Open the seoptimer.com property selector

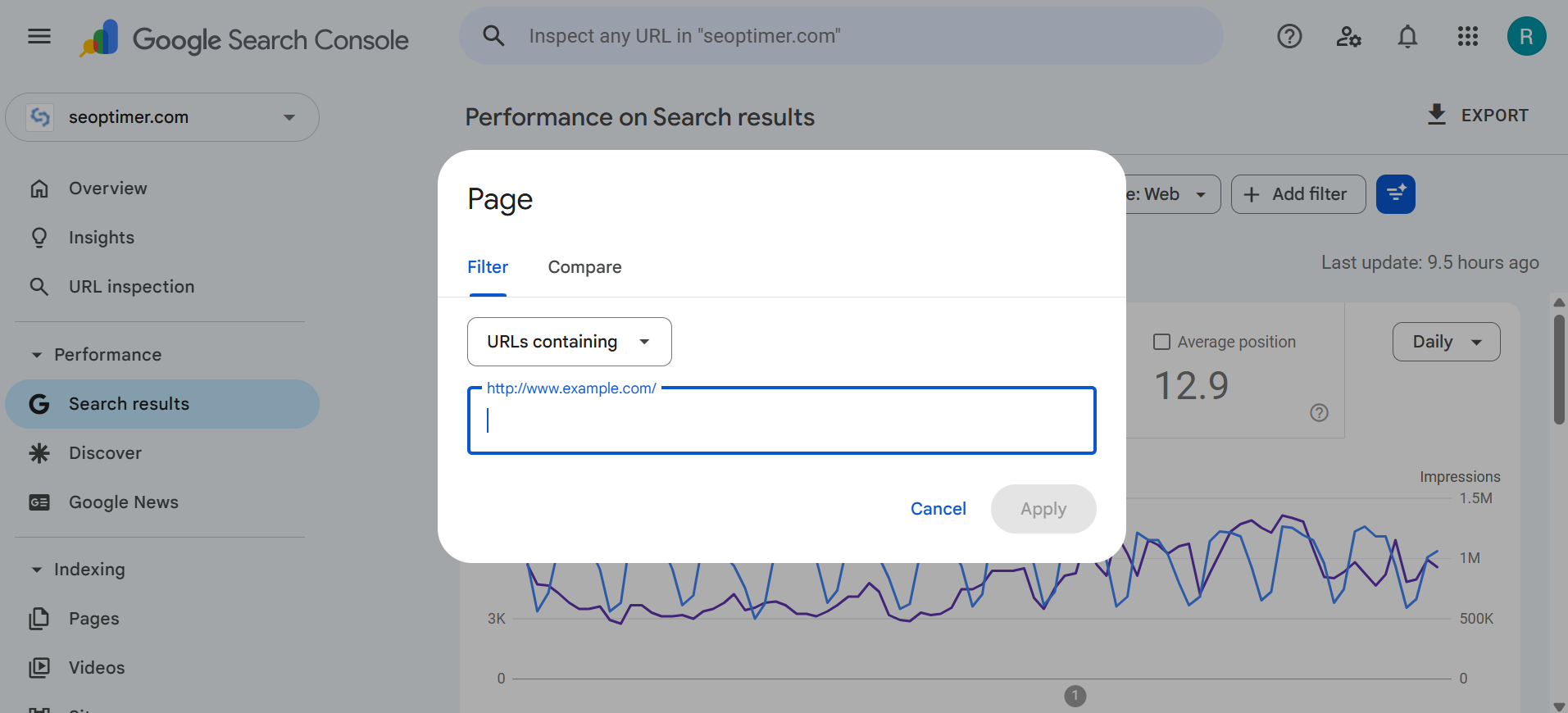click(162, 117)
